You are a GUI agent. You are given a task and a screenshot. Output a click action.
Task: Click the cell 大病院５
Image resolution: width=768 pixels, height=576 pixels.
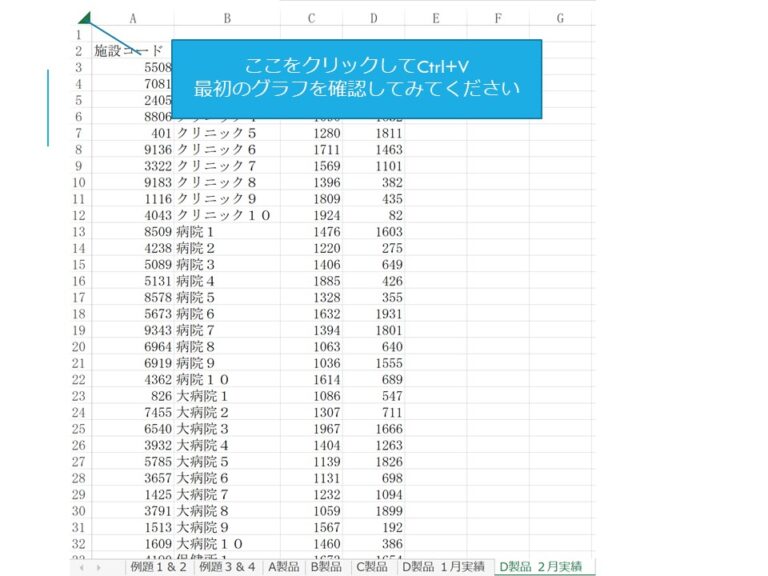[x=227, y=461]
